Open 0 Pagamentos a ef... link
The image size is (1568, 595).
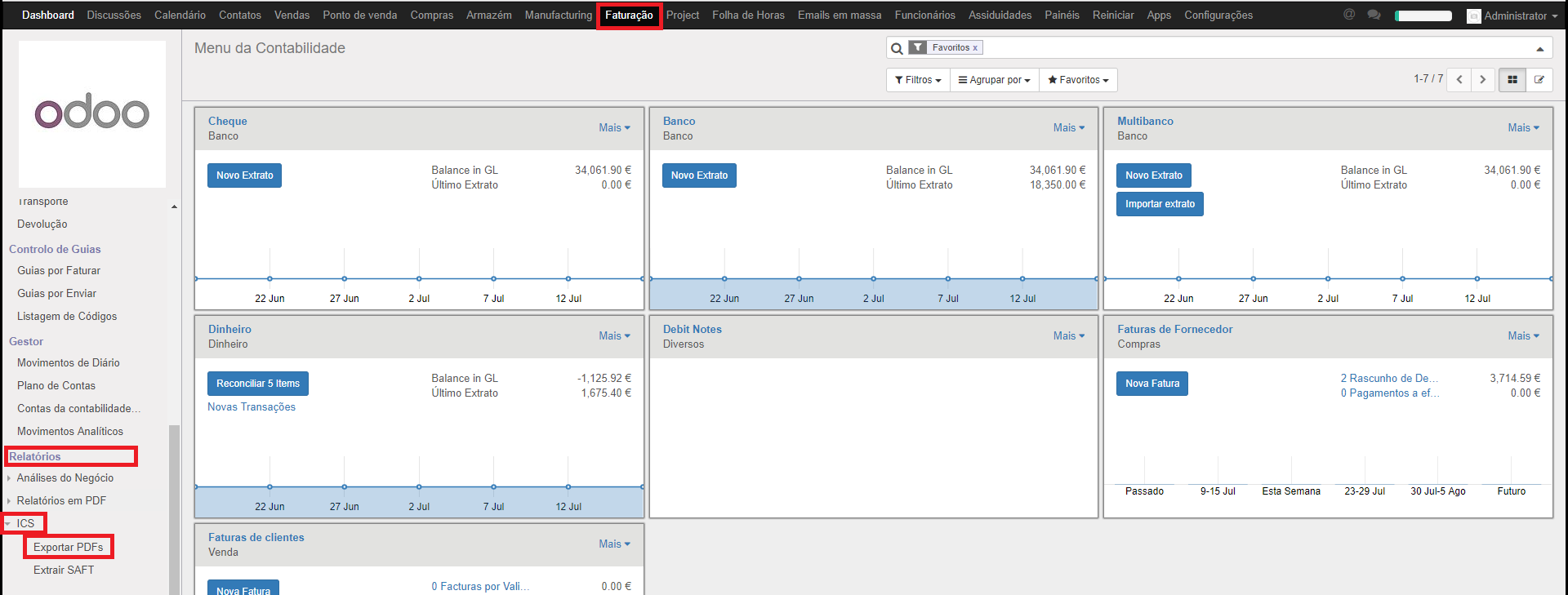tap(1390, 393)
